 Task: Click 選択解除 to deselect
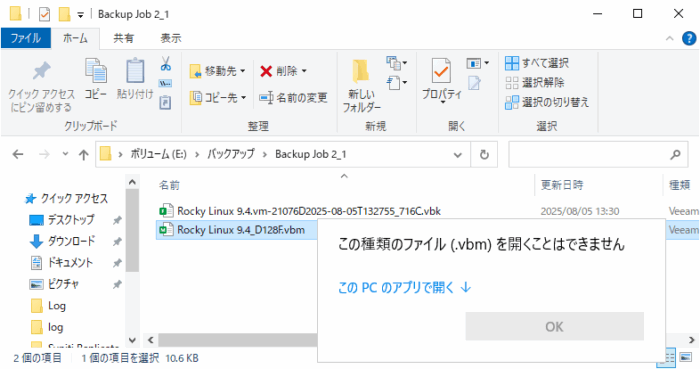(x=535, y=83)
